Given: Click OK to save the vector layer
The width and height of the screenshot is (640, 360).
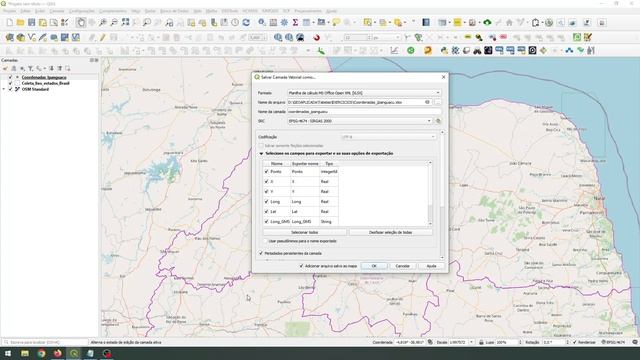Looking at the screenshot, I should click(x=374, y=266).
